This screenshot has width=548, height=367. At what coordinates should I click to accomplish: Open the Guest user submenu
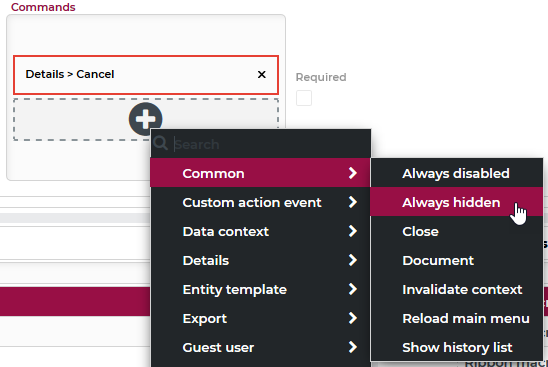click(260, 347)
